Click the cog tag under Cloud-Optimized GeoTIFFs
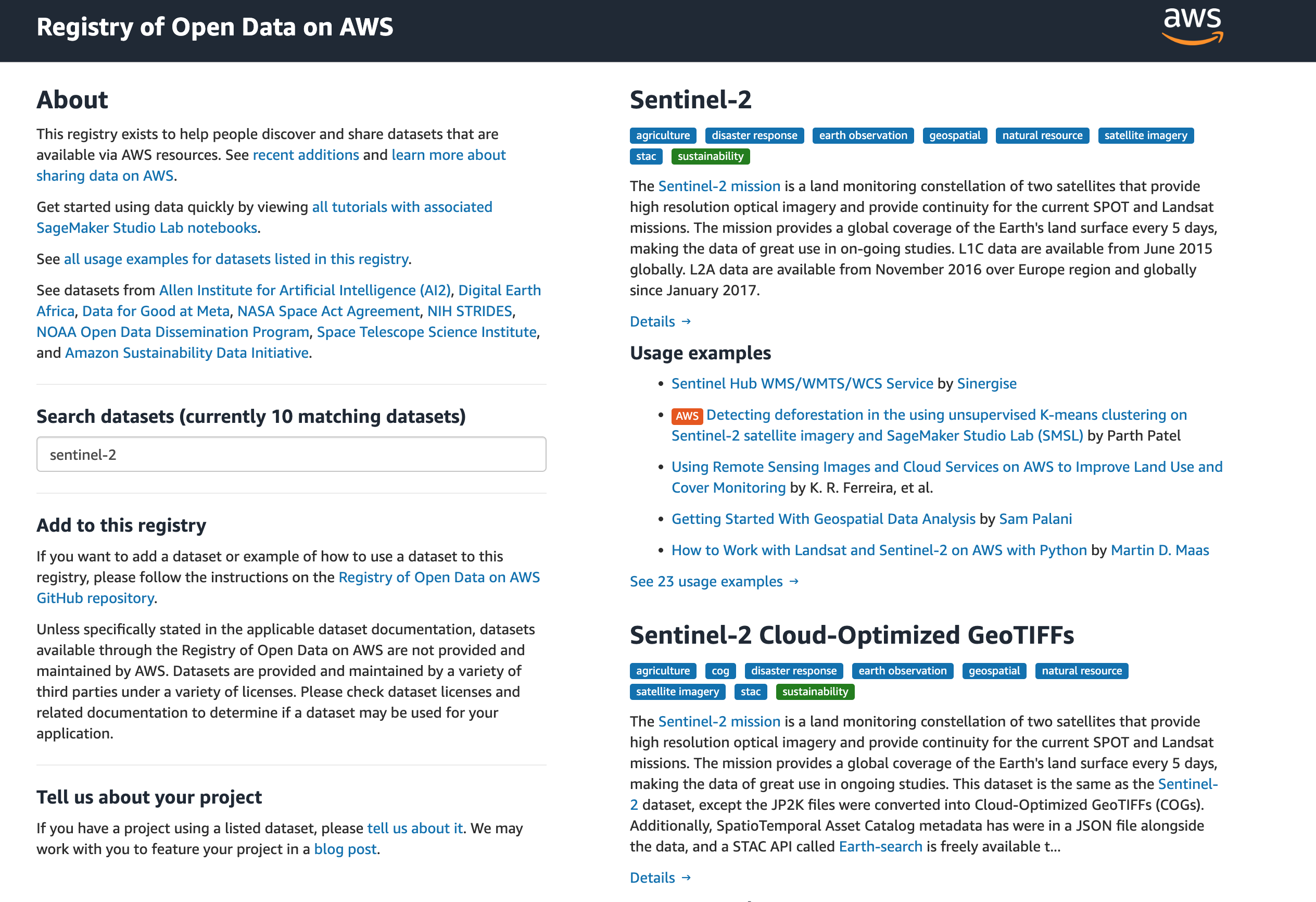Screen dimensions: 1316x902 [720, 671]
